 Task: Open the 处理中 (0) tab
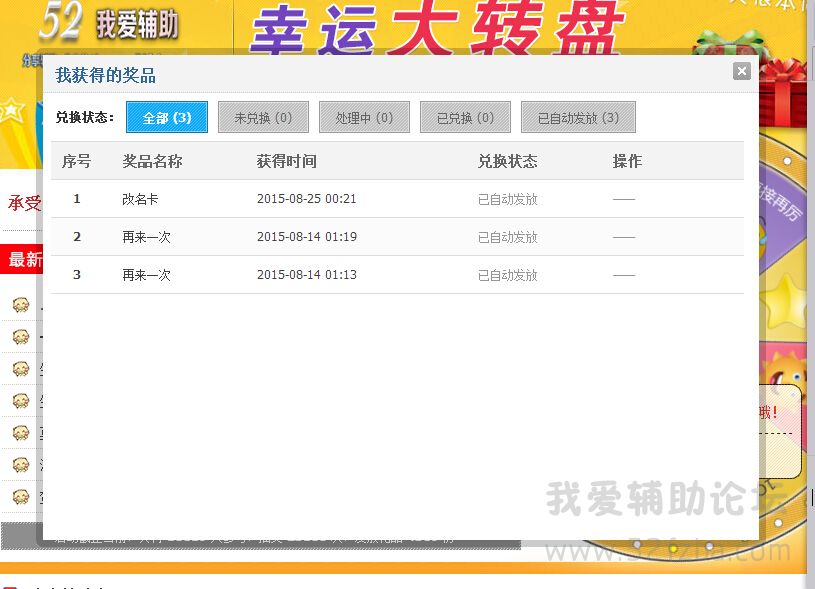364,117
